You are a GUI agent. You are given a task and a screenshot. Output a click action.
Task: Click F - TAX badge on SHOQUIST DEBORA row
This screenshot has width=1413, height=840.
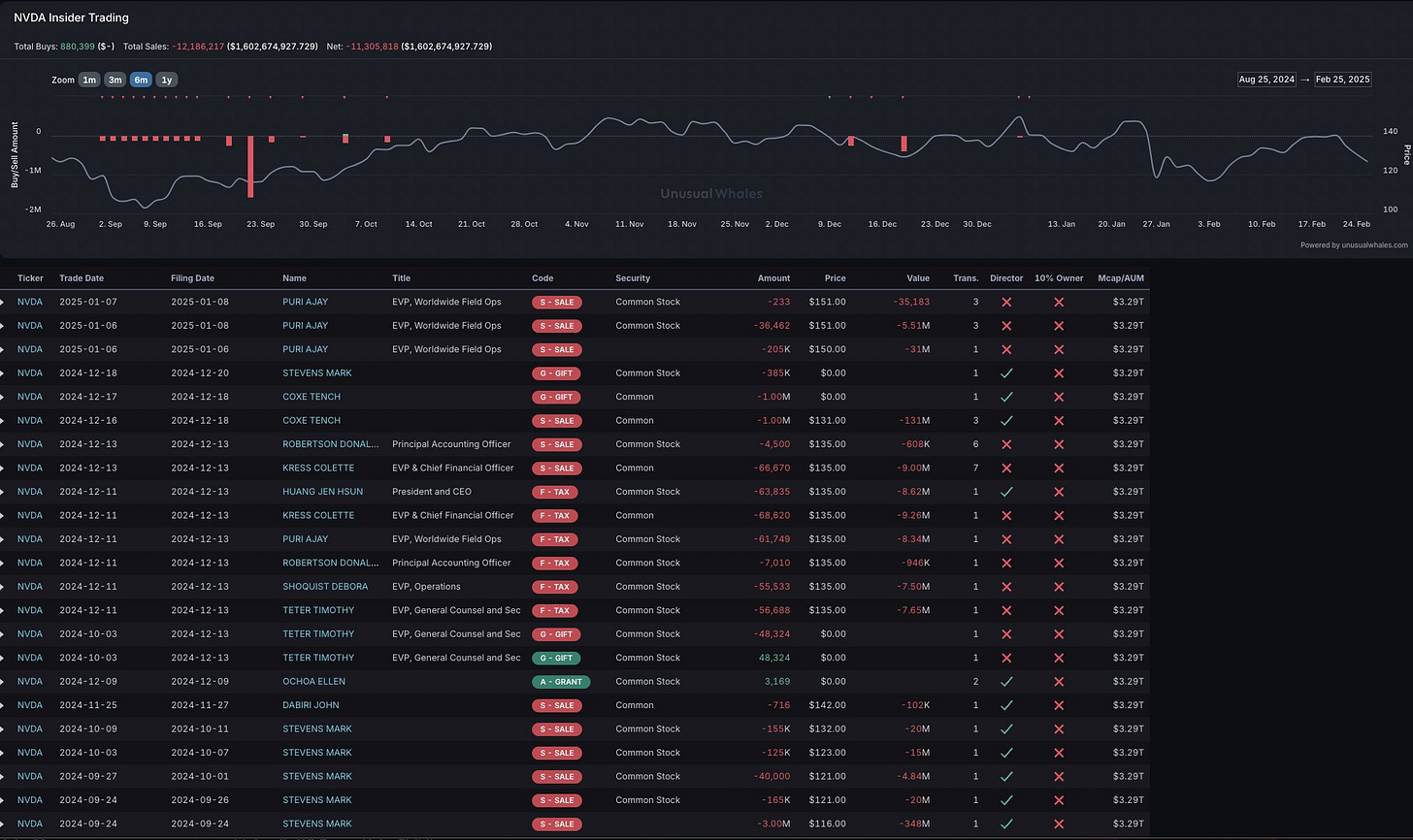(x=554, y=587)
